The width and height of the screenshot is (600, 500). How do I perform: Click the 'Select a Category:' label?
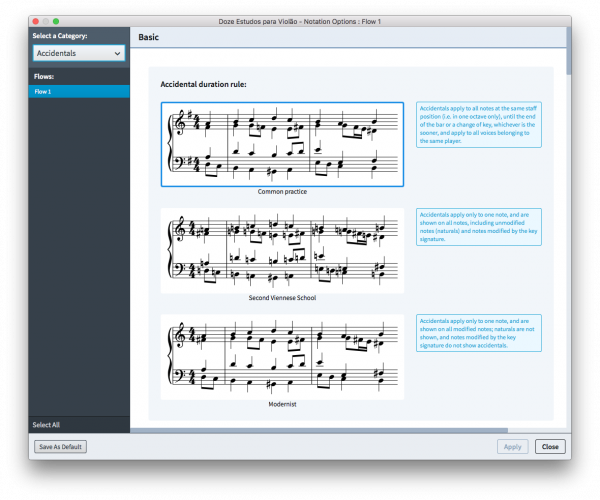pos(60,36)
